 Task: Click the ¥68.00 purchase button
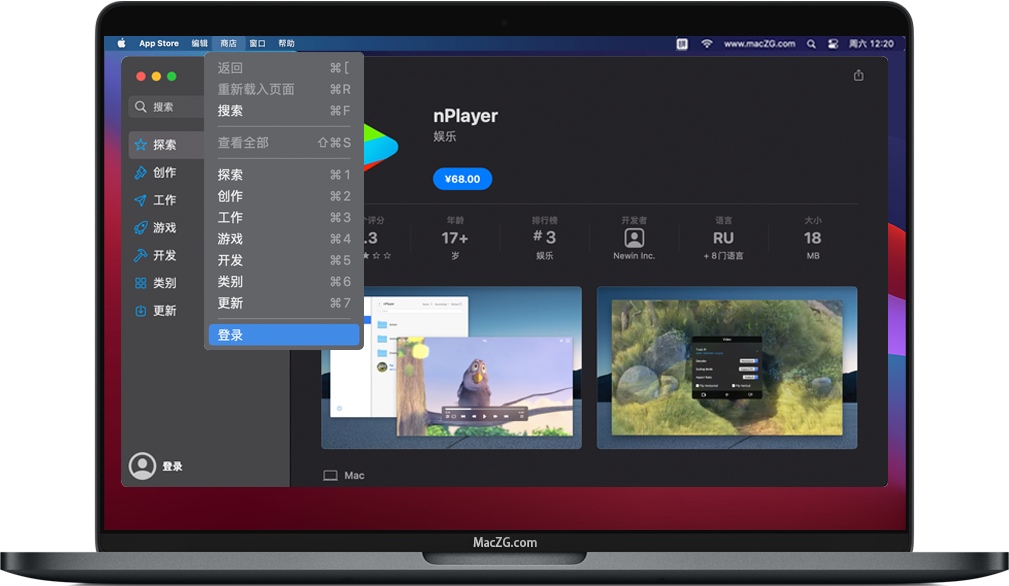[x=461, y=178]
